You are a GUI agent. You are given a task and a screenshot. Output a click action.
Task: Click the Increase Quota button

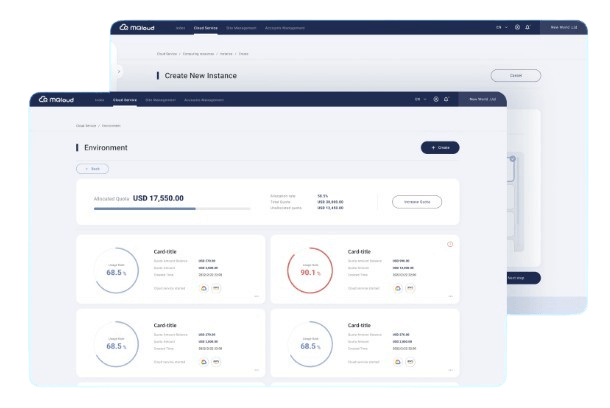tap(416, 201)
